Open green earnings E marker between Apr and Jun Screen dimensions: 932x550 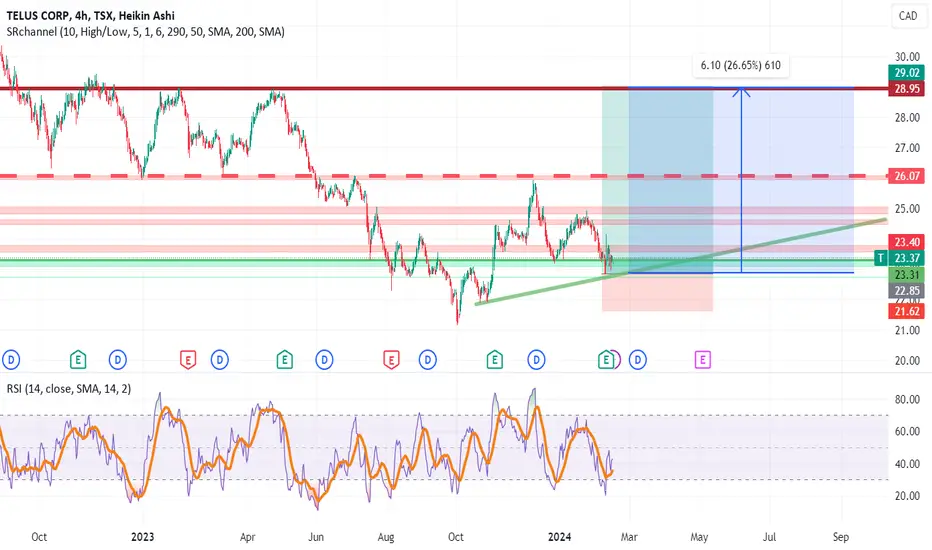(x=285, y=360)
